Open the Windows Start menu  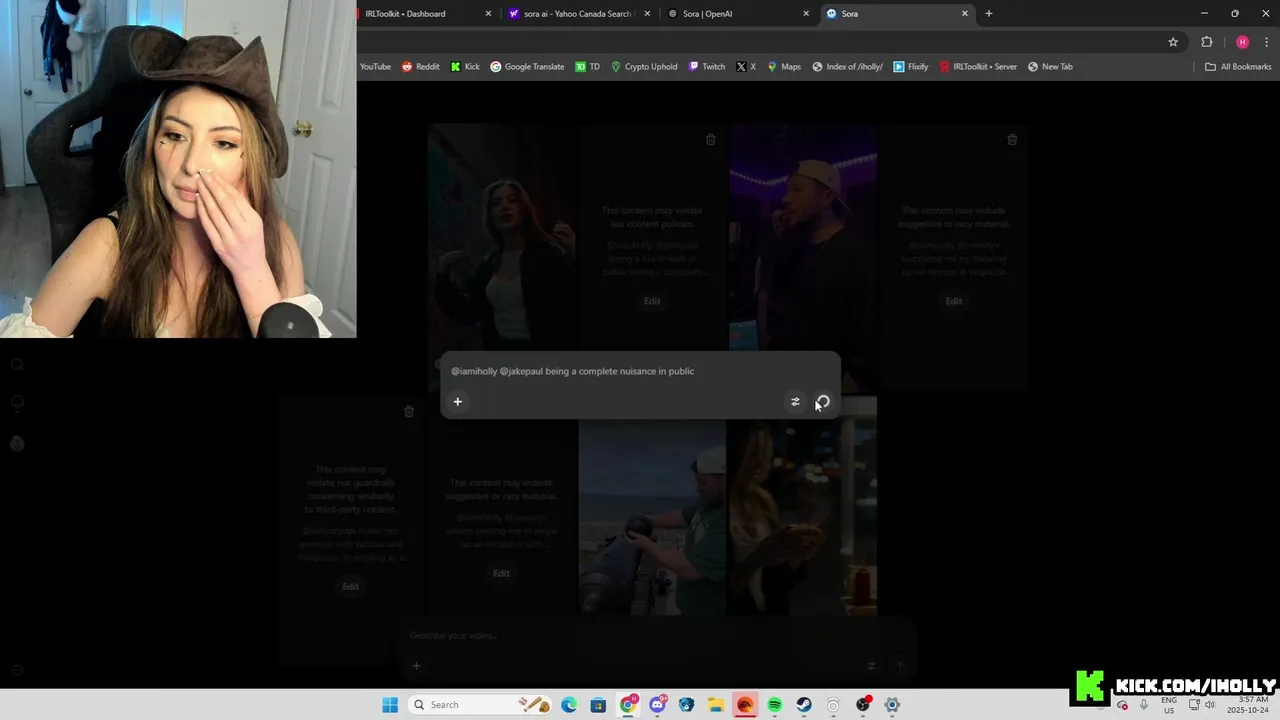pos(390,705)
